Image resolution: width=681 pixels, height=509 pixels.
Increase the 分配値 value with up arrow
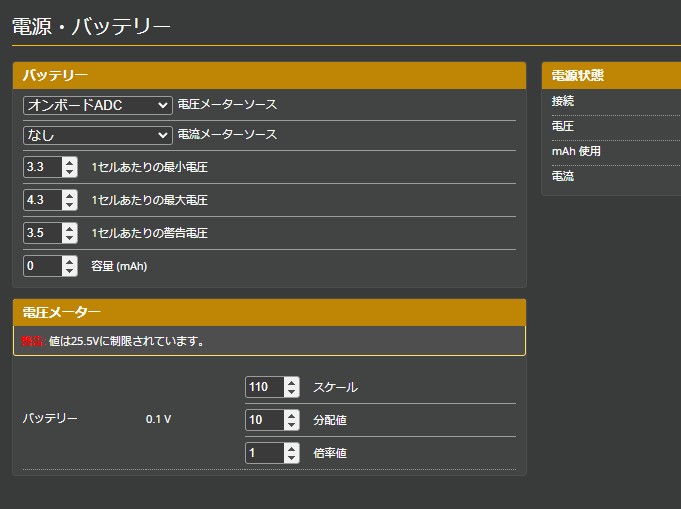coord(291,415)
